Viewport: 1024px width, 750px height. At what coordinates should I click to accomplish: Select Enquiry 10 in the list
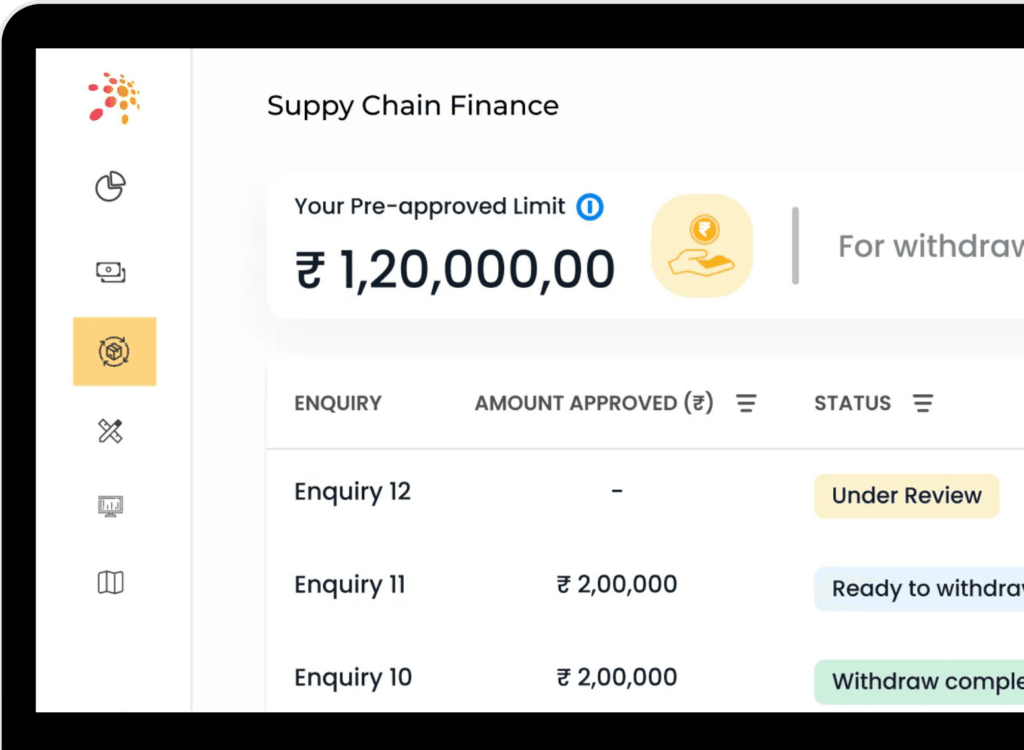[x=352, y=678]
